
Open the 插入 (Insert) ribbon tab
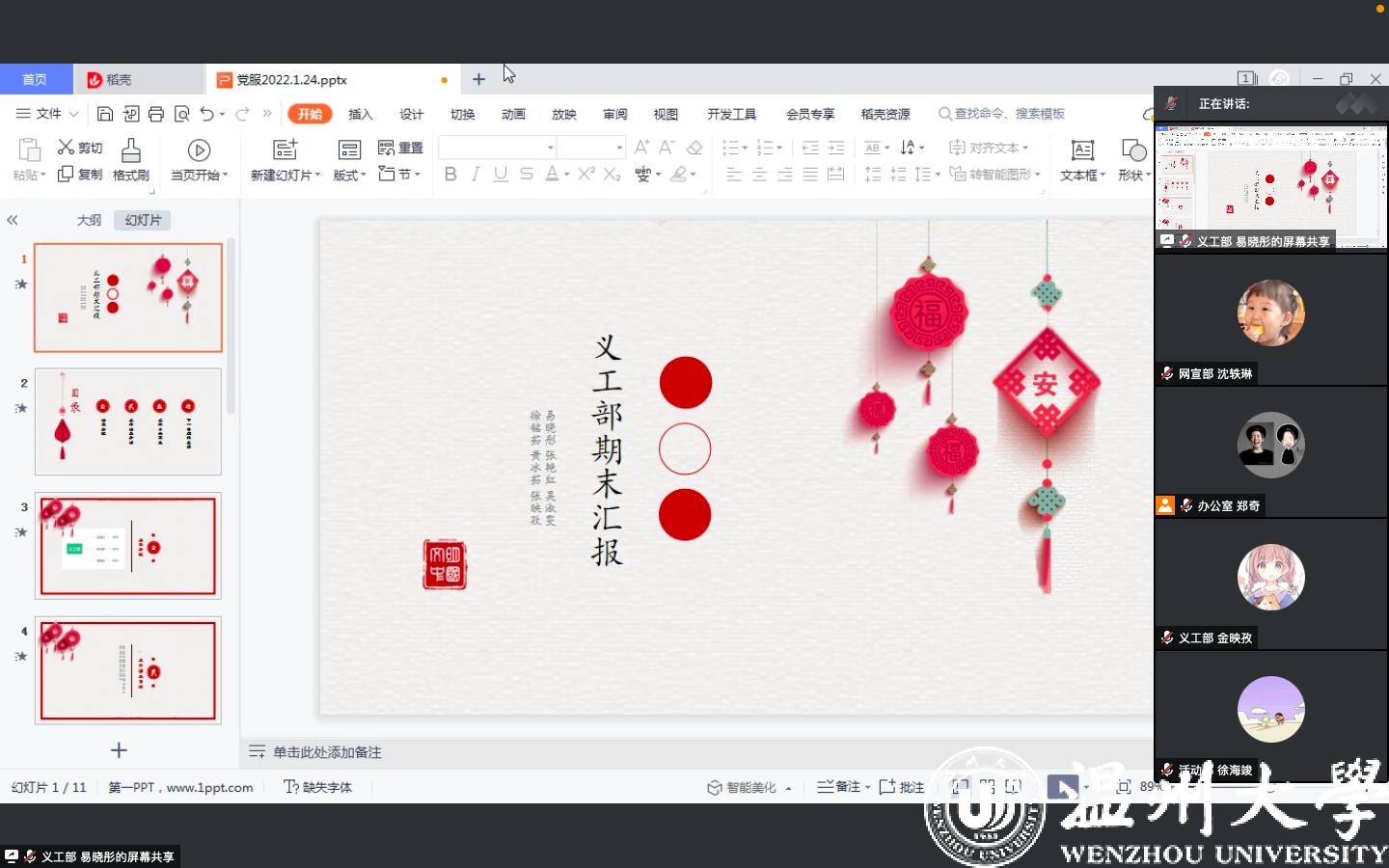(x=360, y=114)
